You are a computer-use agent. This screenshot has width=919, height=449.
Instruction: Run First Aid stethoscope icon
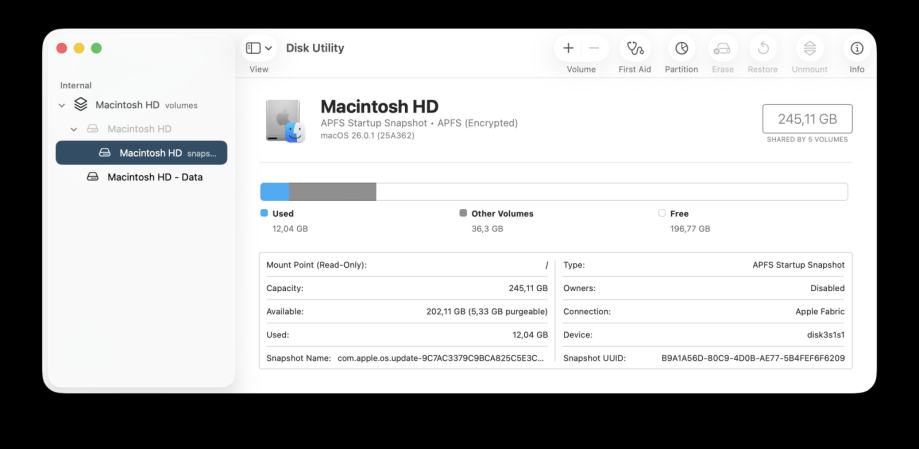pyautogui.click(x=635, y=48)
